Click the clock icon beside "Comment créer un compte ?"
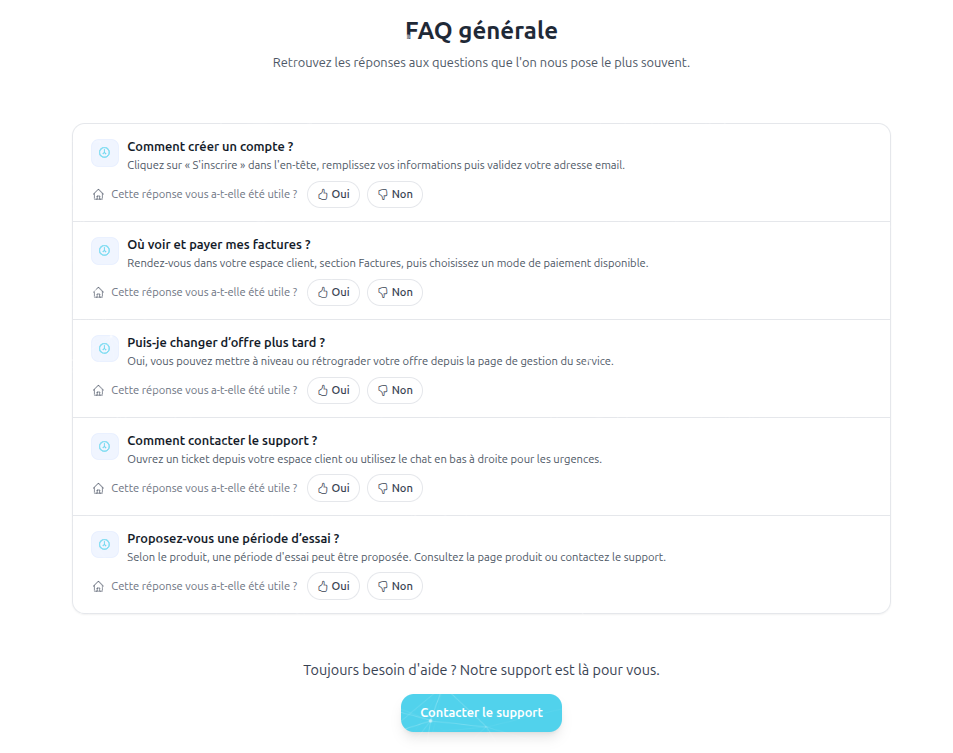Screen dimensions: 953x753 coord(104,152)
